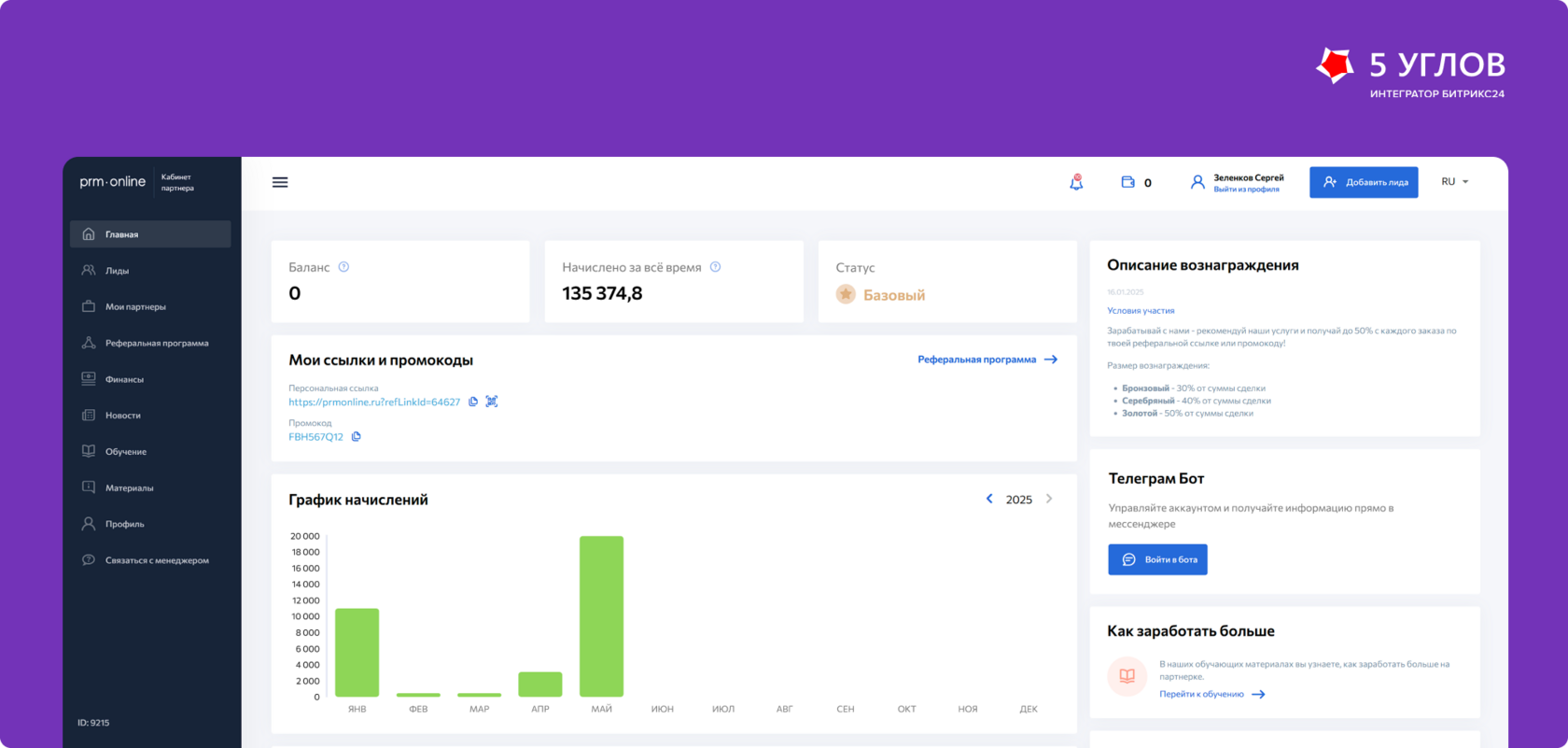
Task: Open the Условия участия link
Action: [x=1141, y=311]
